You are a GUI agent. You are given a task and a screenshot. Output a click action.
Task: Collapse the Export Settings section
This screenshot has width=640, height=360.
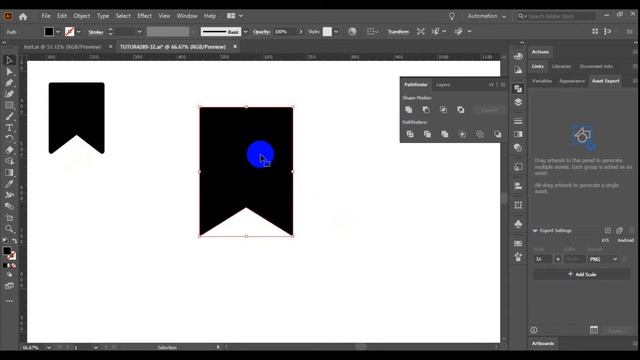[x=535, y=231]
